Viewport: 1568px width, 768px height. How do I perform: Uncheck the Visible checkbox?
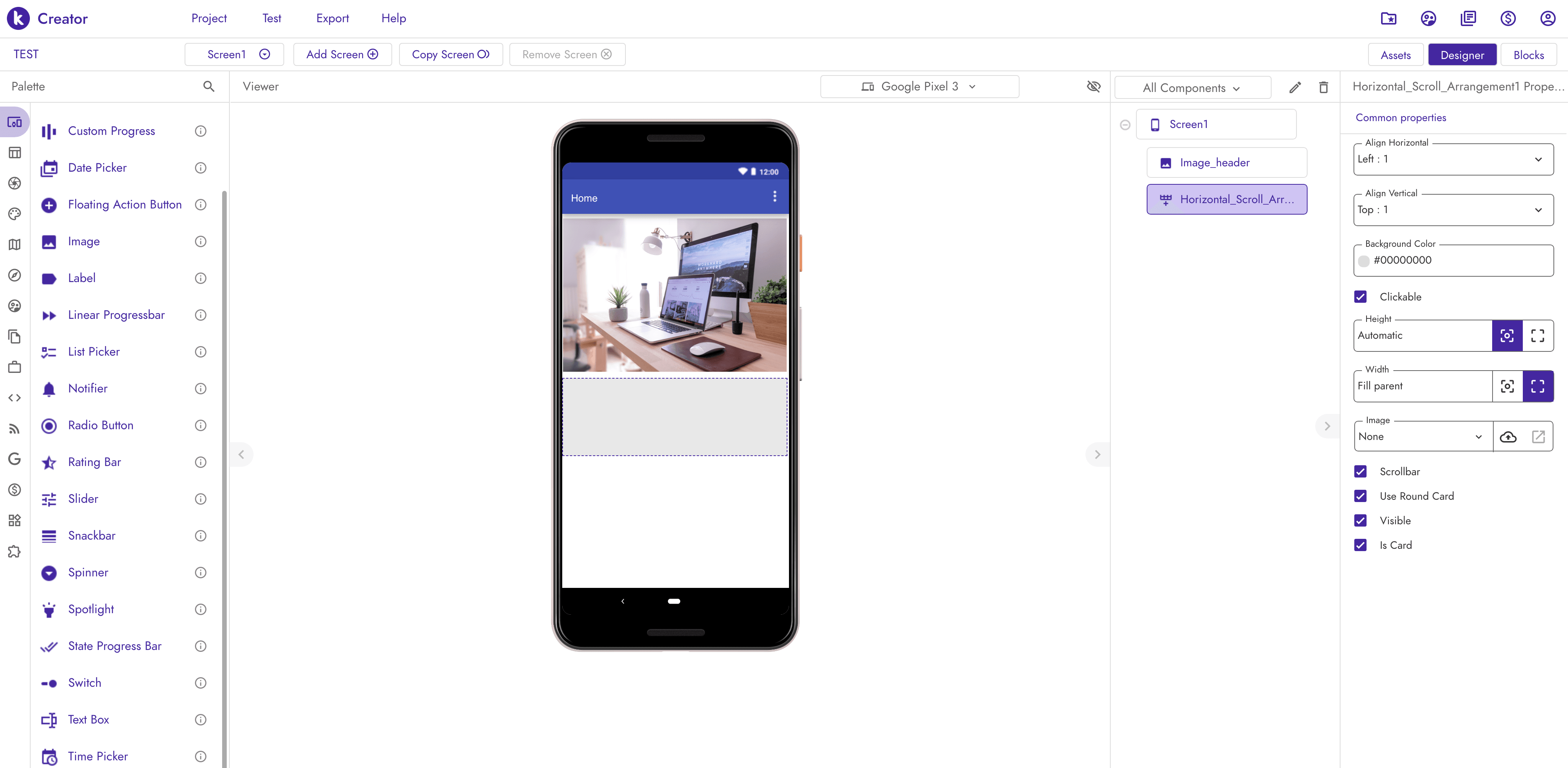(1360, 521)
